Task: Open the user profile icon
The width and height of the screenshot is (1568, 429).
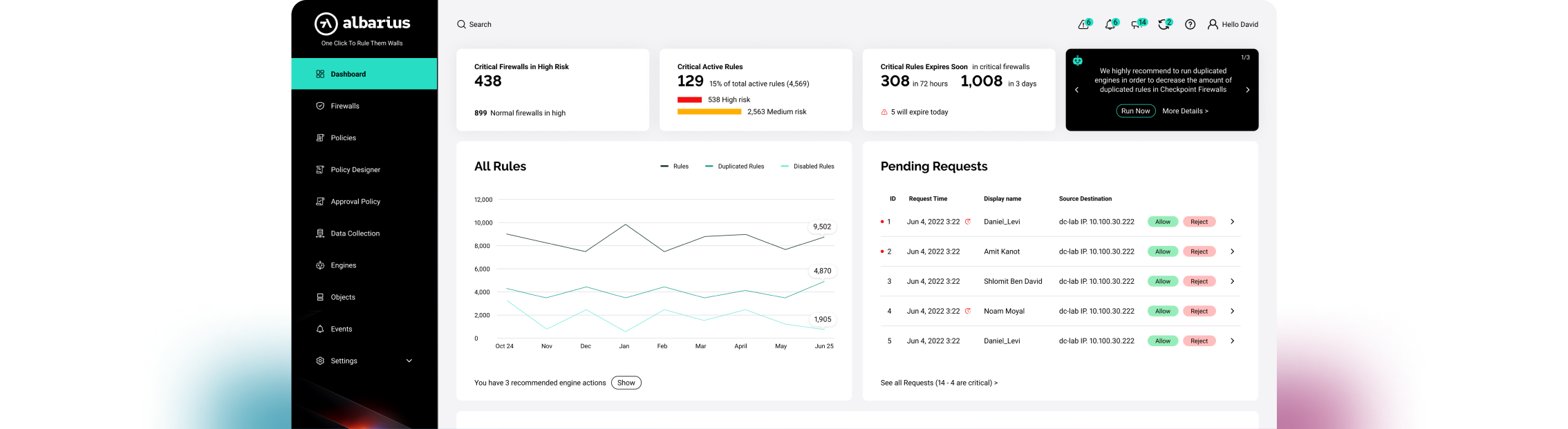Action: 1213,24
